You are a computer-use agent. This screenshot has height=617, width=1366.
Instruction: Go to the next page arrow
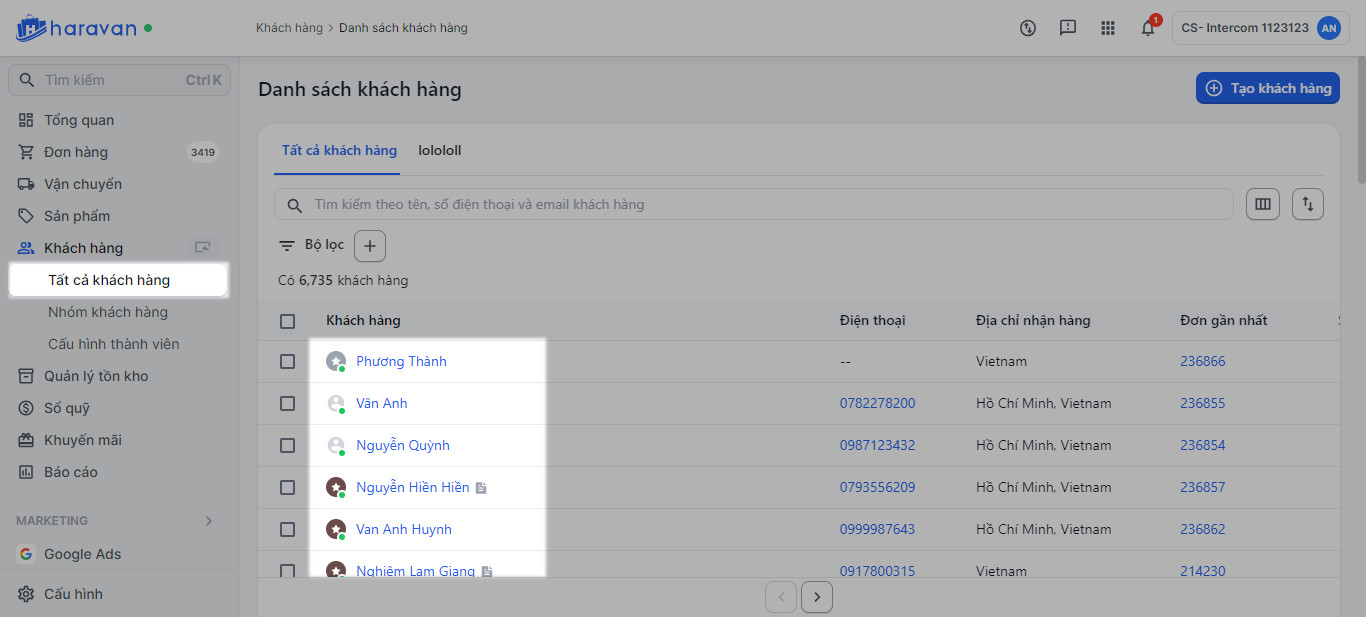pyautogui.click(x=817, y=597)
